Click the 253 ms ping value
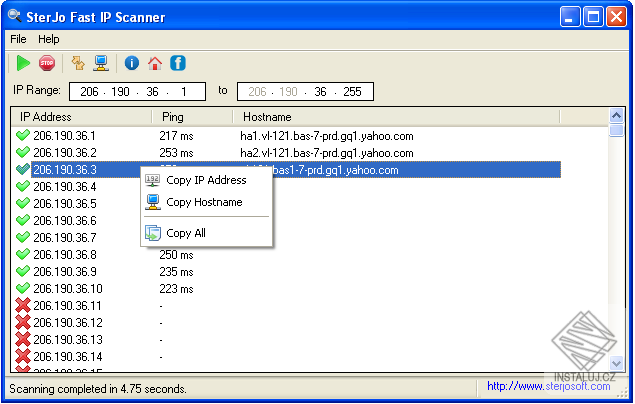635x404 pixels. point(176,153)
